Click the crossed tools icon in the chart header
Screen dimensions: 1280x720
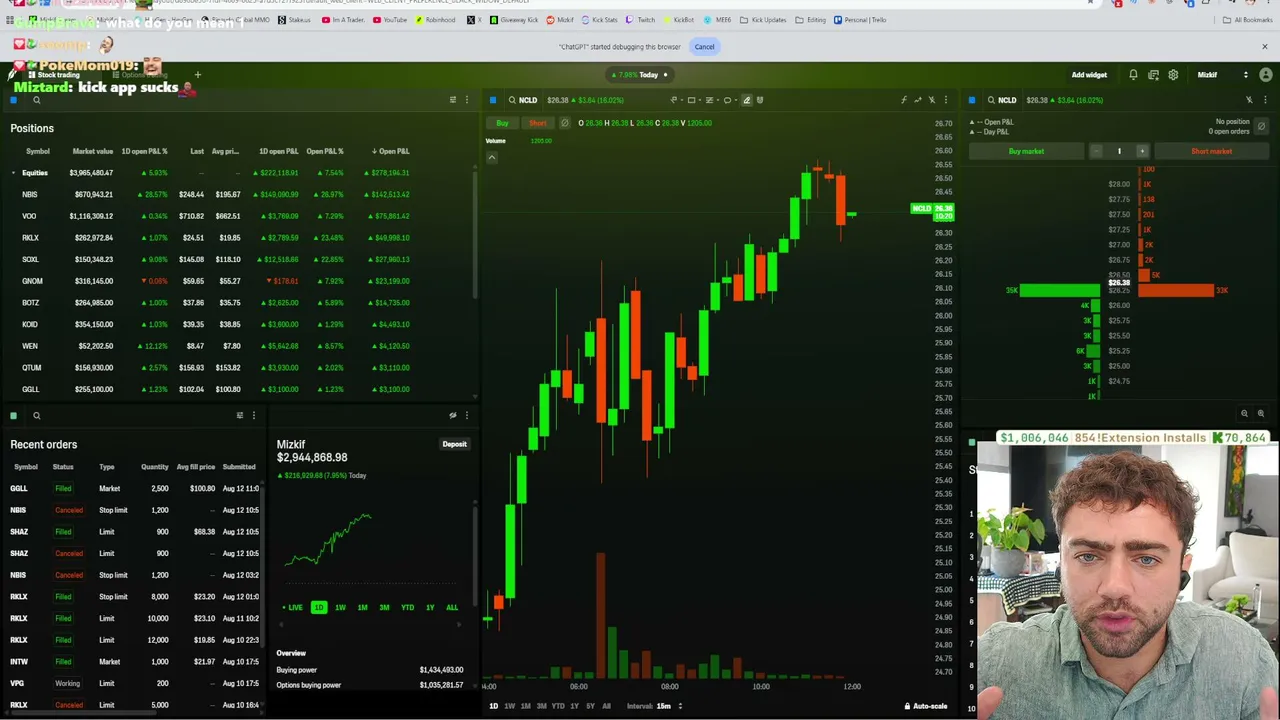(x=932, y=100)
